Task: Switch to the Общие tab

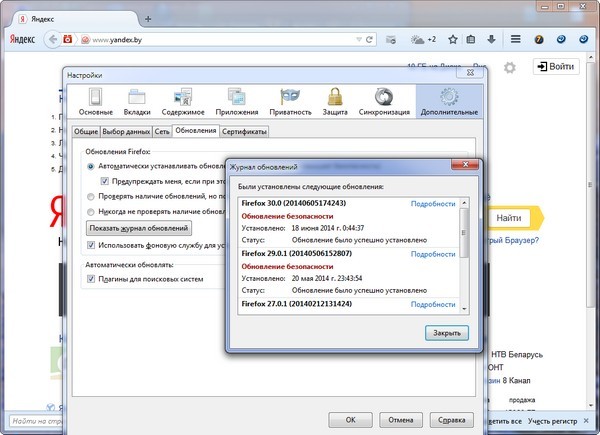Action: point(86,132)
